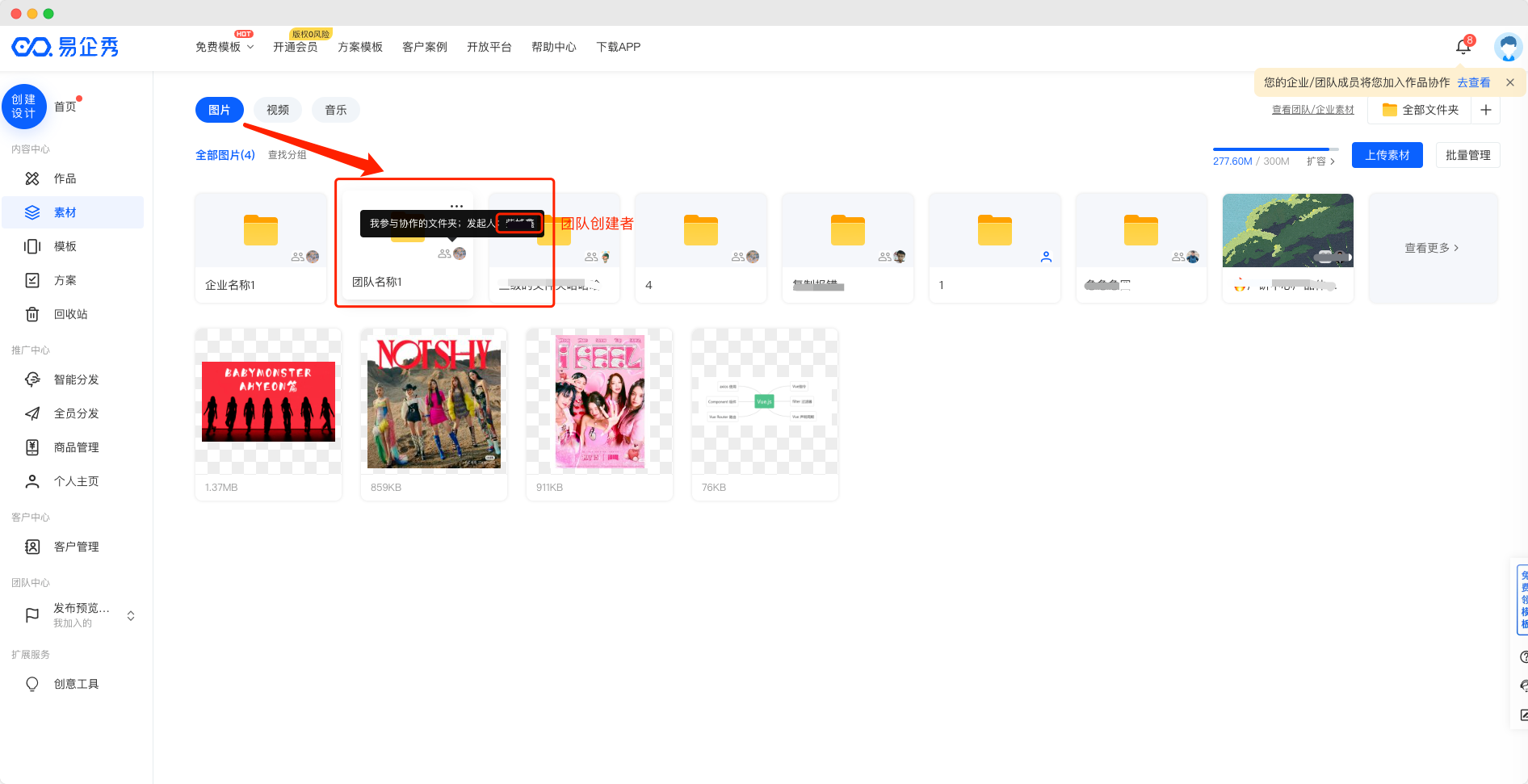Click the 去查看 link in notification
Screen dimensions: 1528x784
click(1474, 82)
